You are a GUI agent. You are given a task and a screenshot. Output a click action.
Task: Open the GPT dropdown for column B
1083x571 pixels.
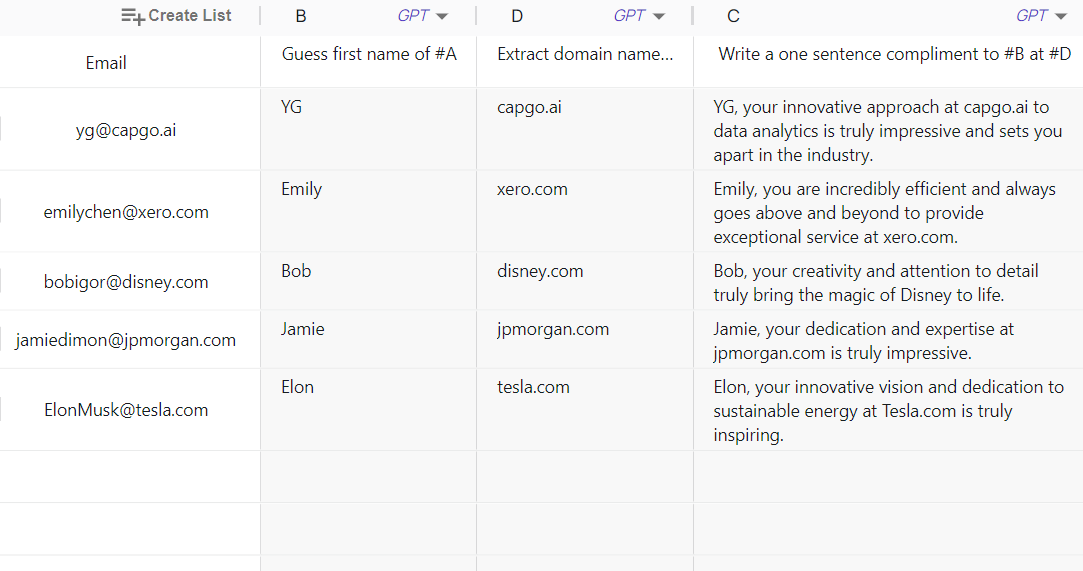click(442, 16)
